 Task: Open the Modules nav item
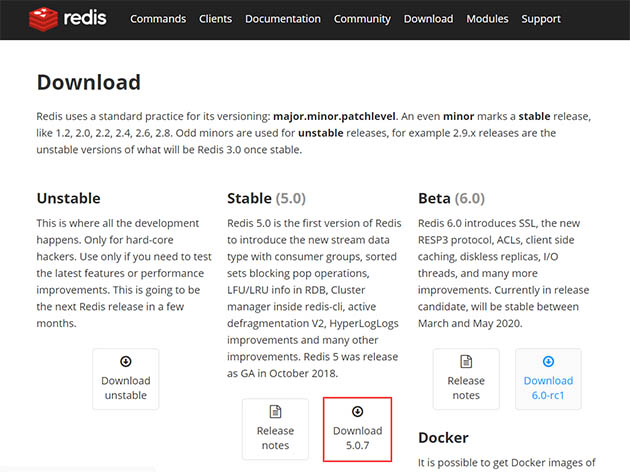487,19
